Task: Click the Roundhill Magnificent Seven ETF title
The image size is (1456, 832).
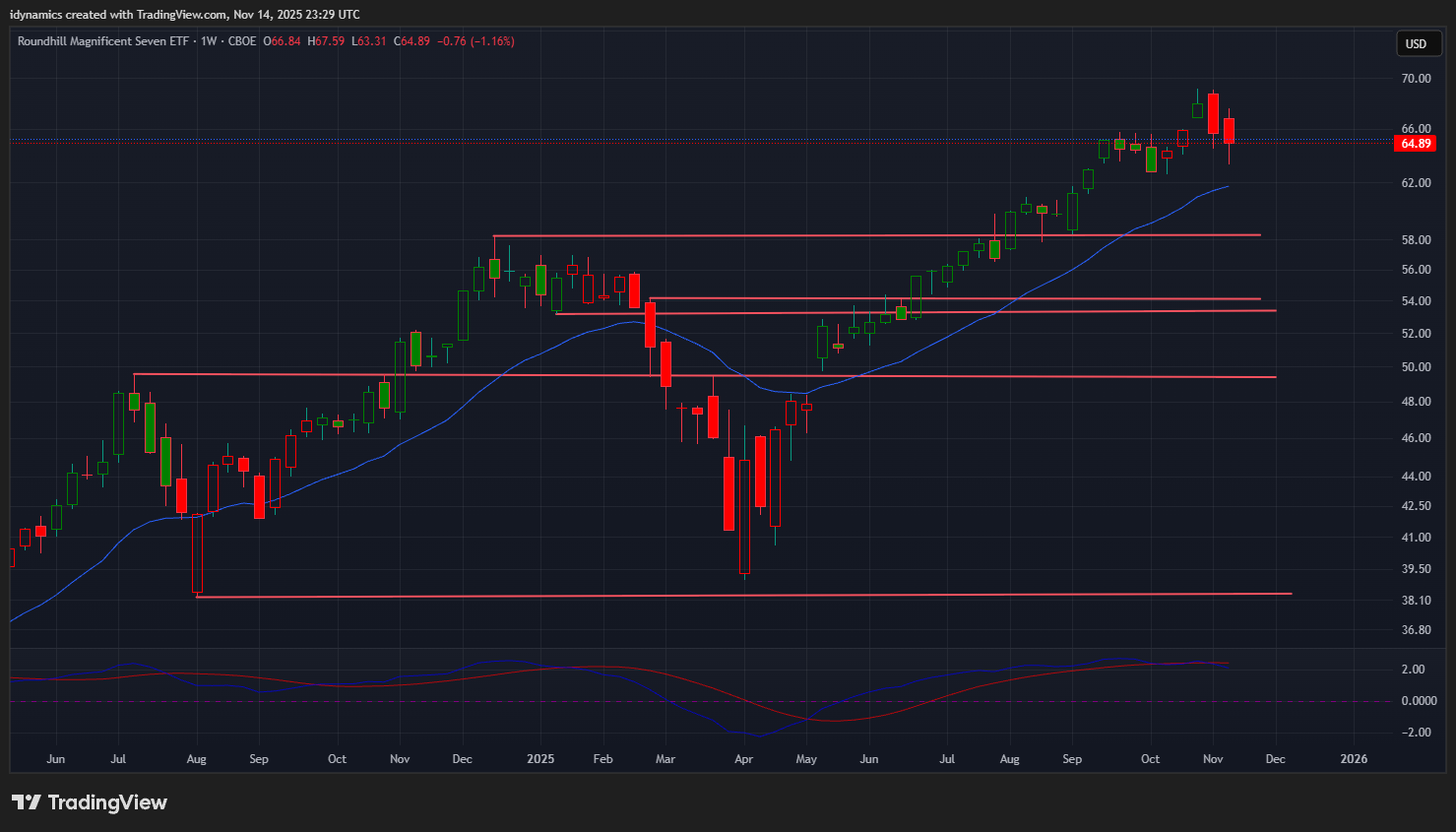Action: pos(102,41)
